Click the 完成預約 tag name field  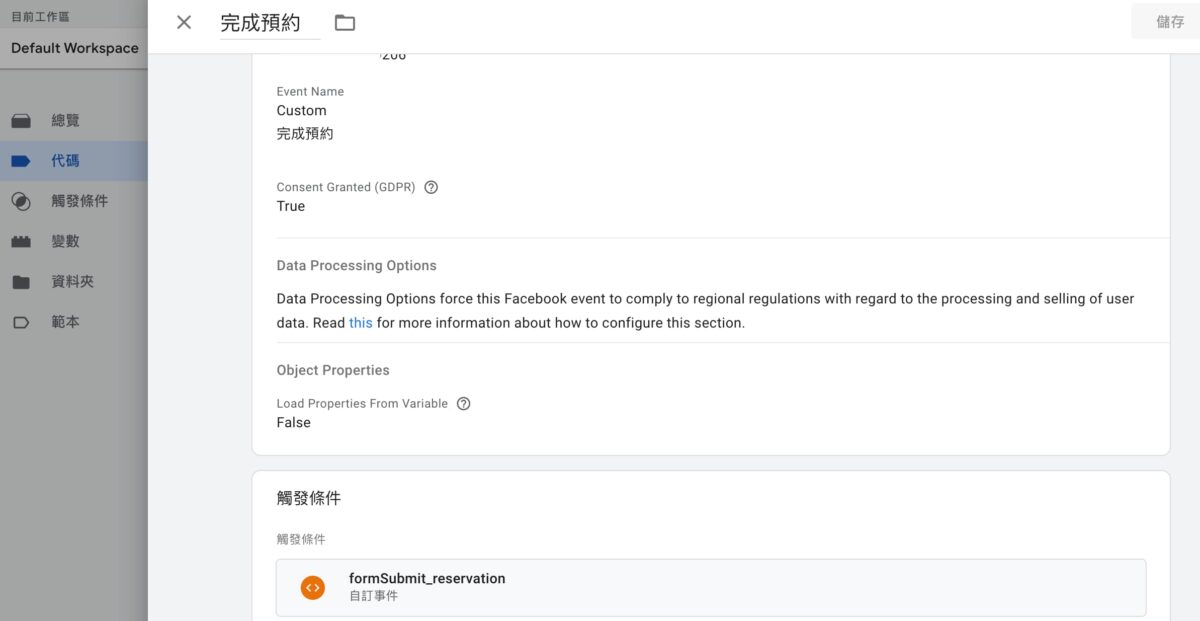(x=270, y=23)
